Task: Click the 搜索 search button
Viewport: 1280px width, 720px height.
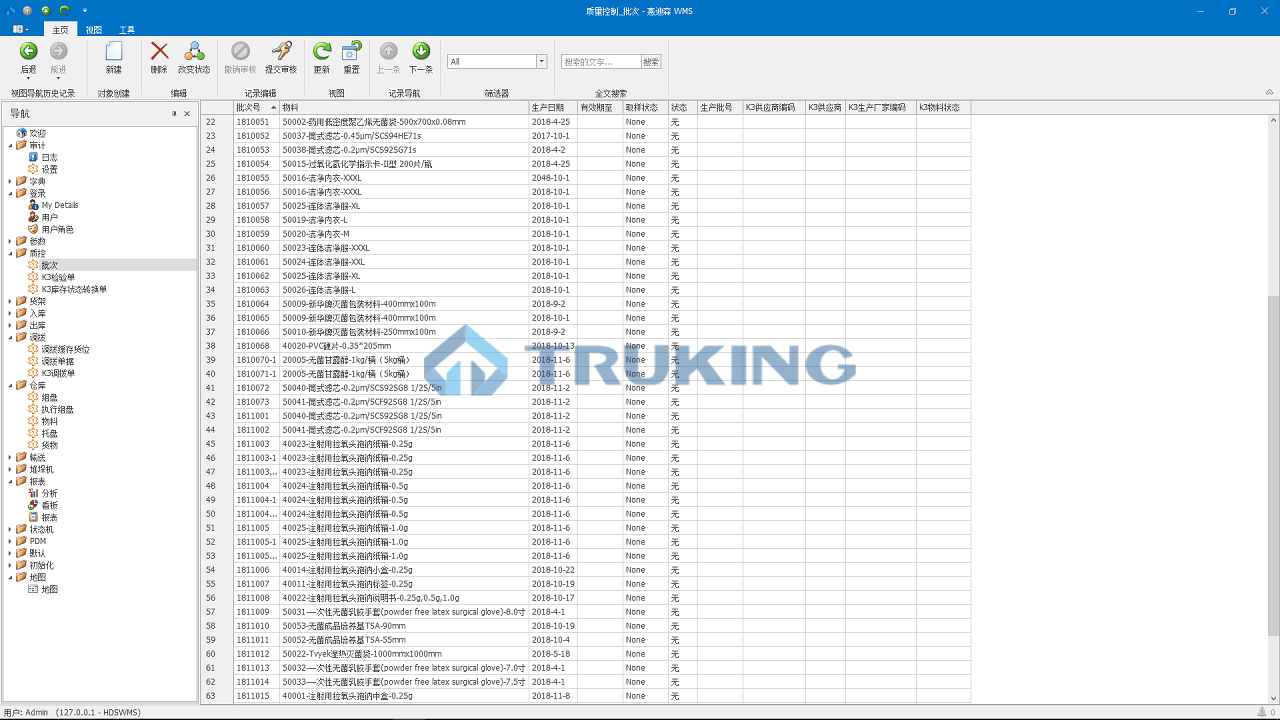Action: point(651,62)
